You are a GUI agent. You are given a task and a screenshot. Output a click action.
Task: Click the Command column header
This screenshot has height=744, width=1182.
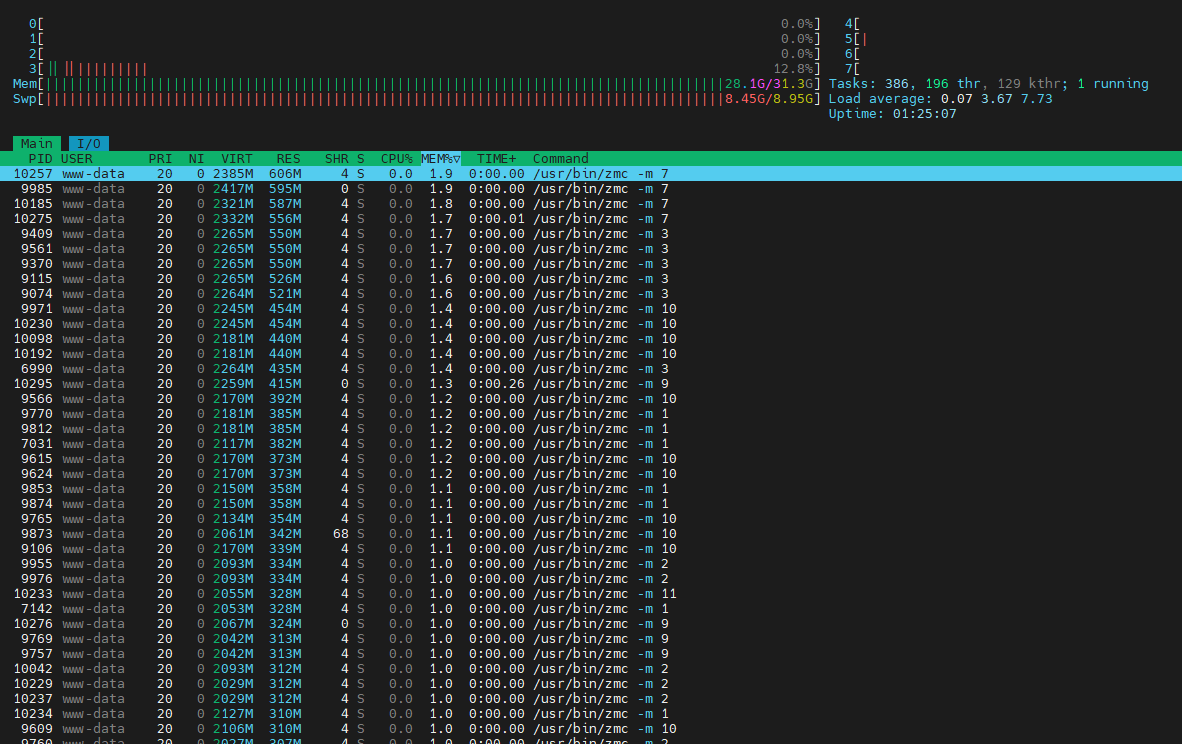pos(560,158)
